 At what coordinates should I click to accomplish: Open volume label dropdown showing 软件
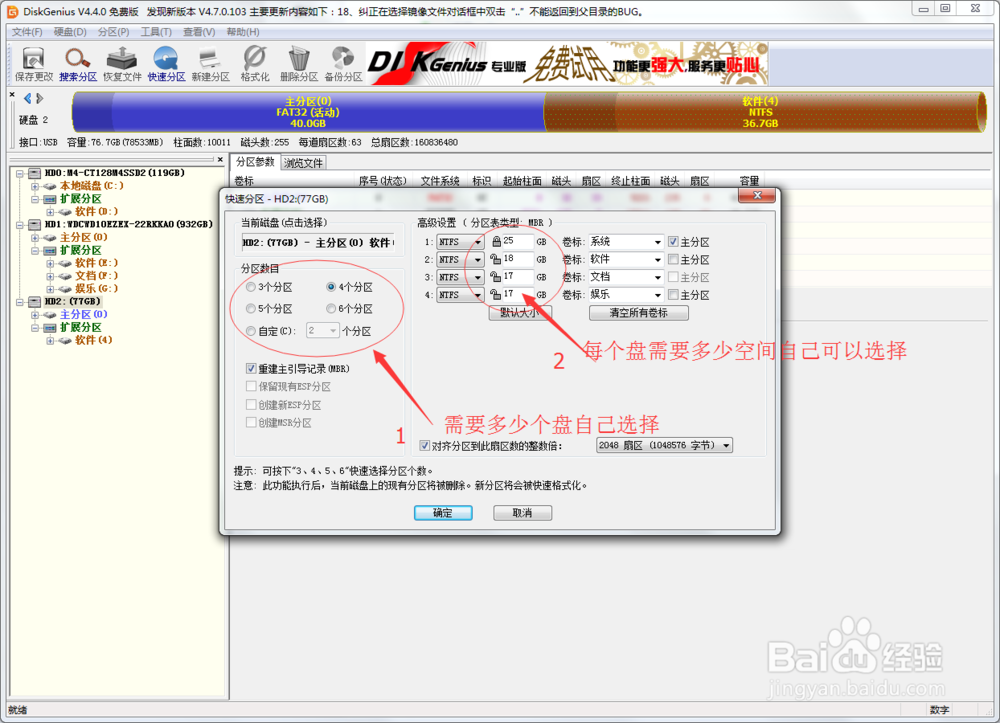(x=658, y=260)
